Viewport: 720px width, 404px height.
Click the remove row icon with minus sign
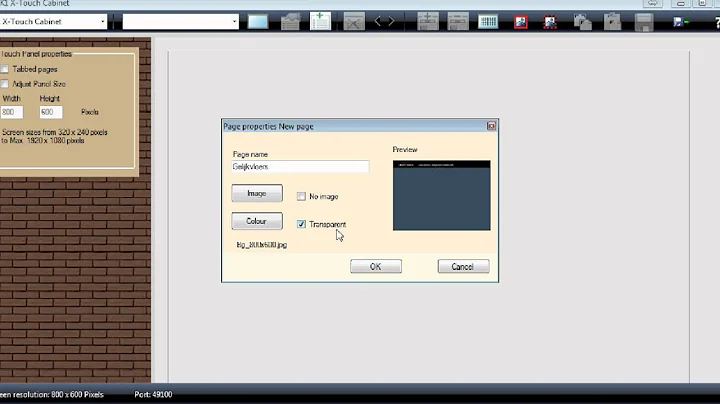coord(458,22)
